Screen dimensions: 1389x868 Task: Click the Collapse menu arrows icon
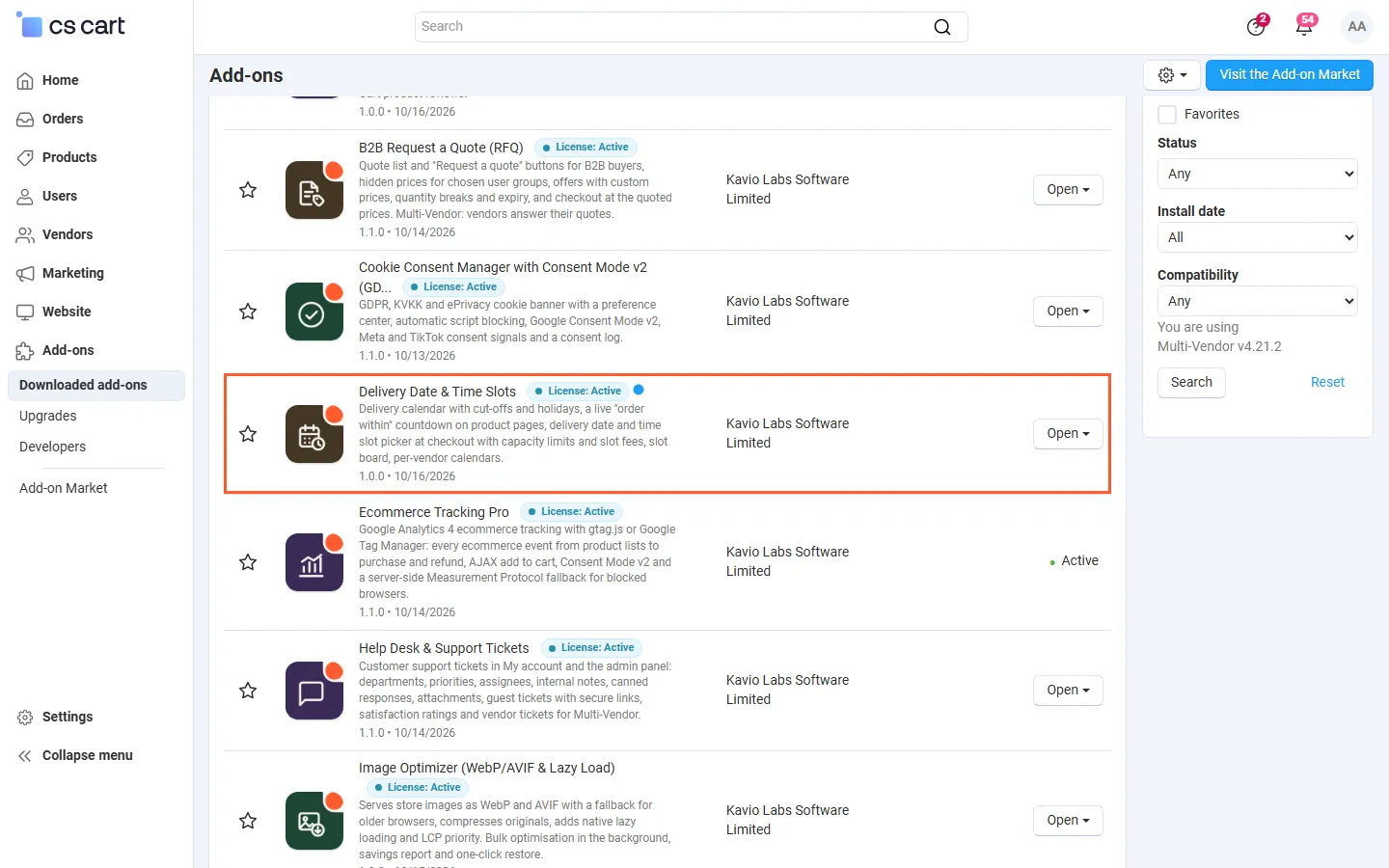(25, 755)
